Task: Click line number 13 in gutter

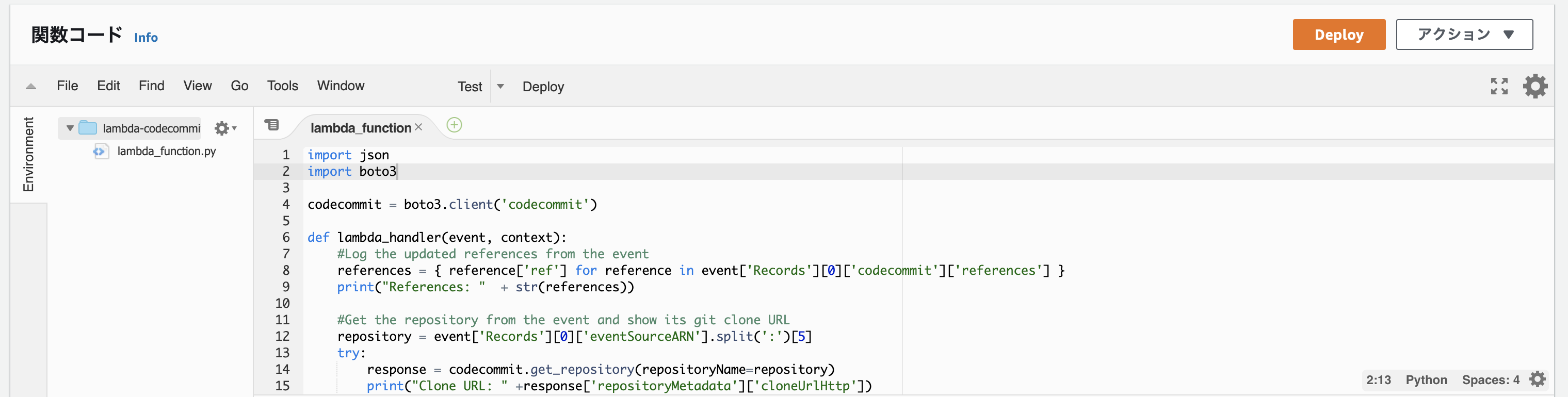Action: 282,353
